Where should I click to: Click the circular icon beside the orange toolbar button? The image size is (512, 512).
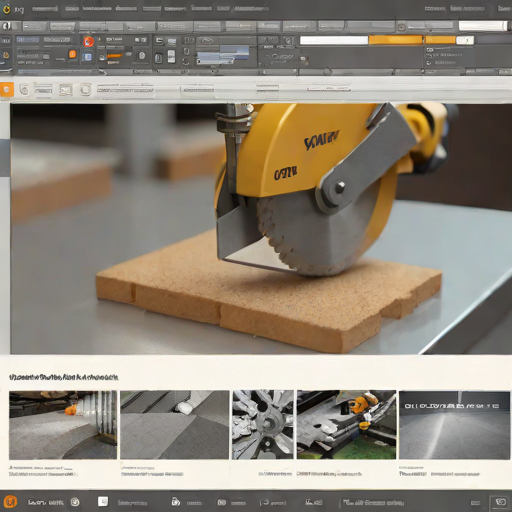[24, 89]
